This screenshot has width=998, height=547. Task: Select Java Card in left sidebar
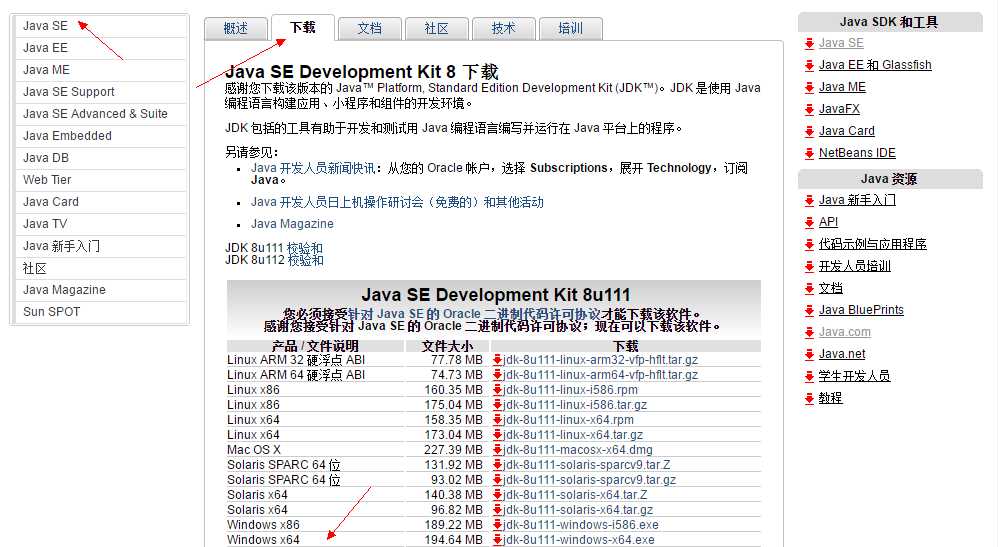[101, 202]
